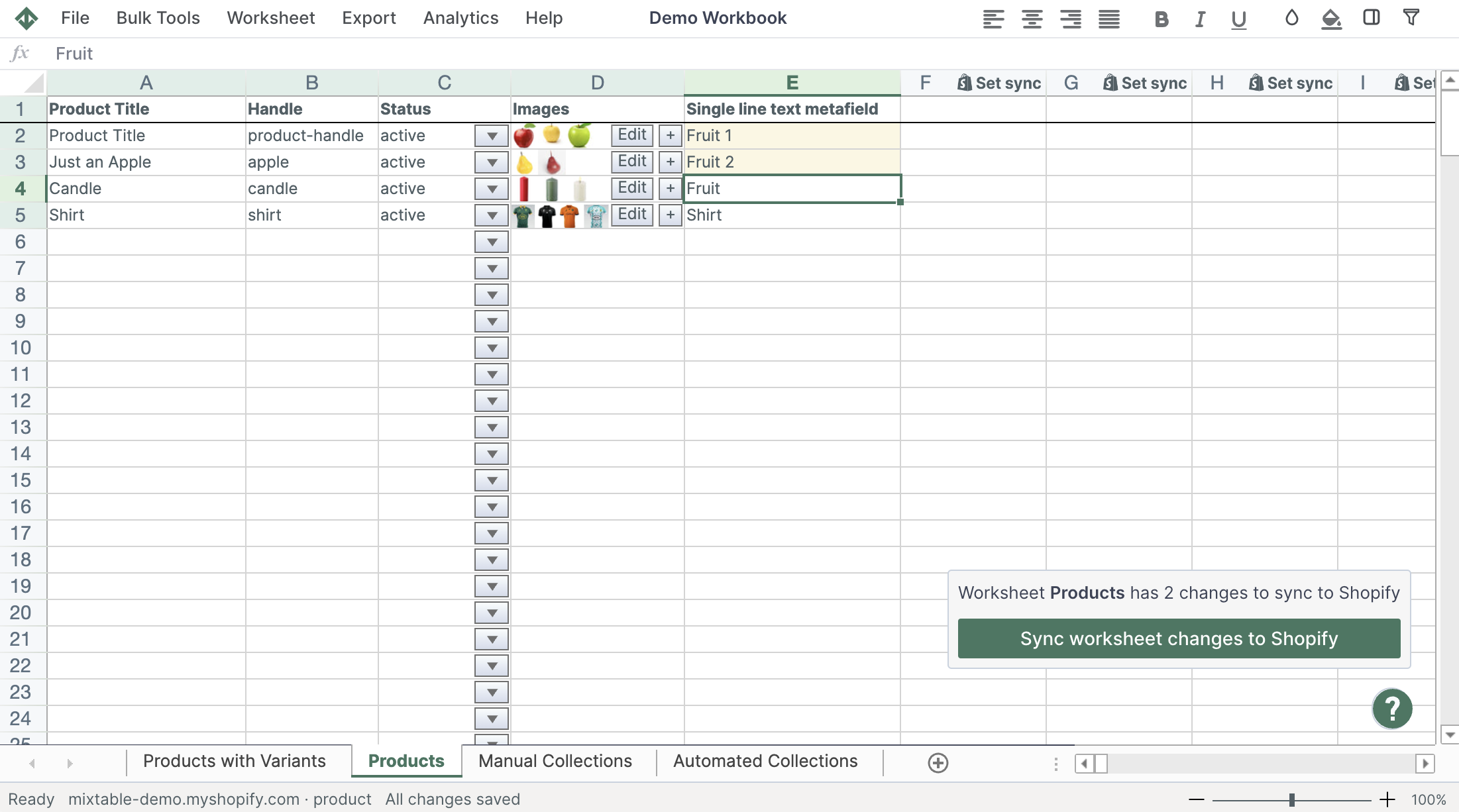Viewport: 1459px width, 812px height.
Task: Click Edit next to the Shirt images
Action: coord(631,214)
